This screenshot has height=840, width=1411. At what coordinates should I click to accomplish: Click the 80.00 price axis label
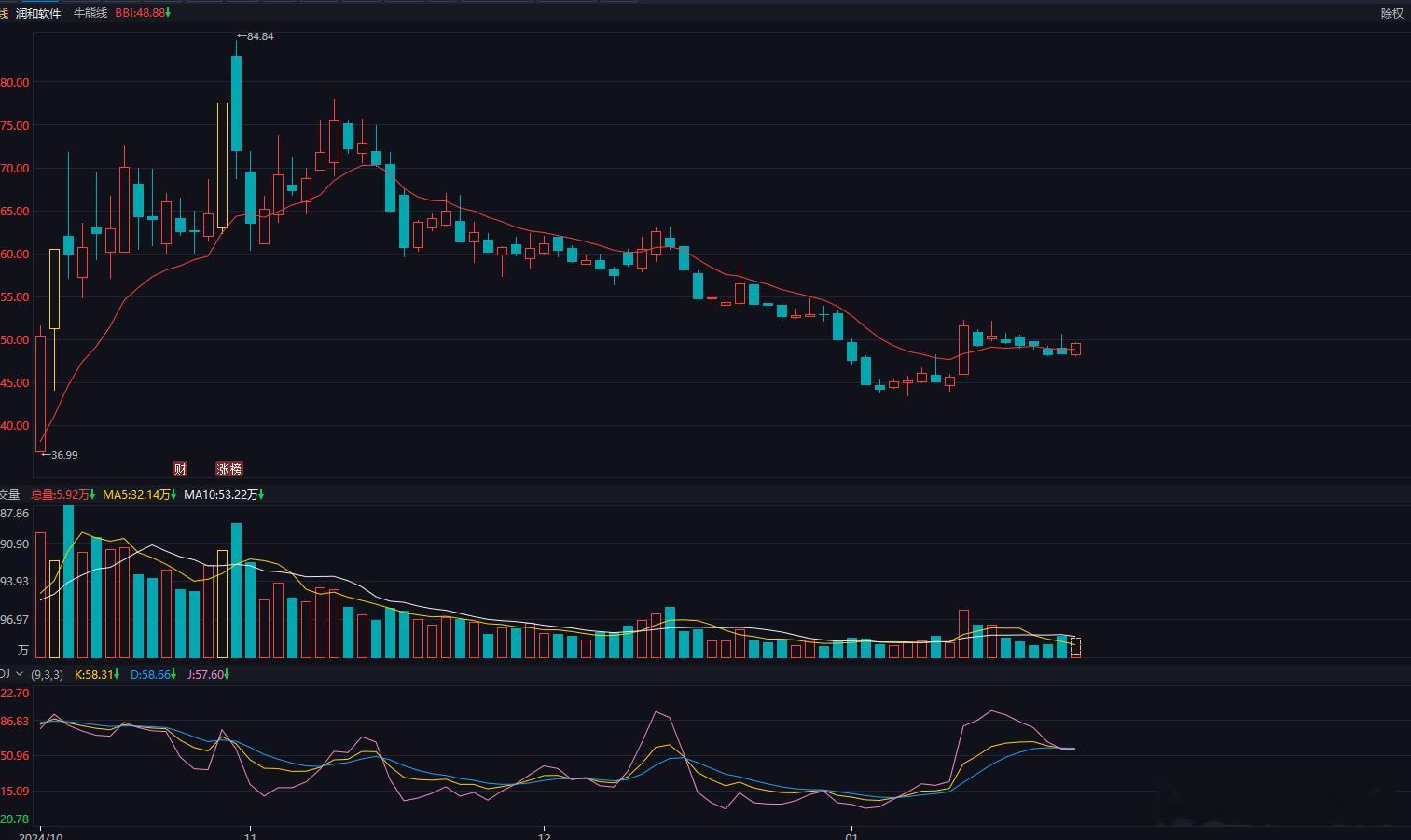[x=15, y=82]
